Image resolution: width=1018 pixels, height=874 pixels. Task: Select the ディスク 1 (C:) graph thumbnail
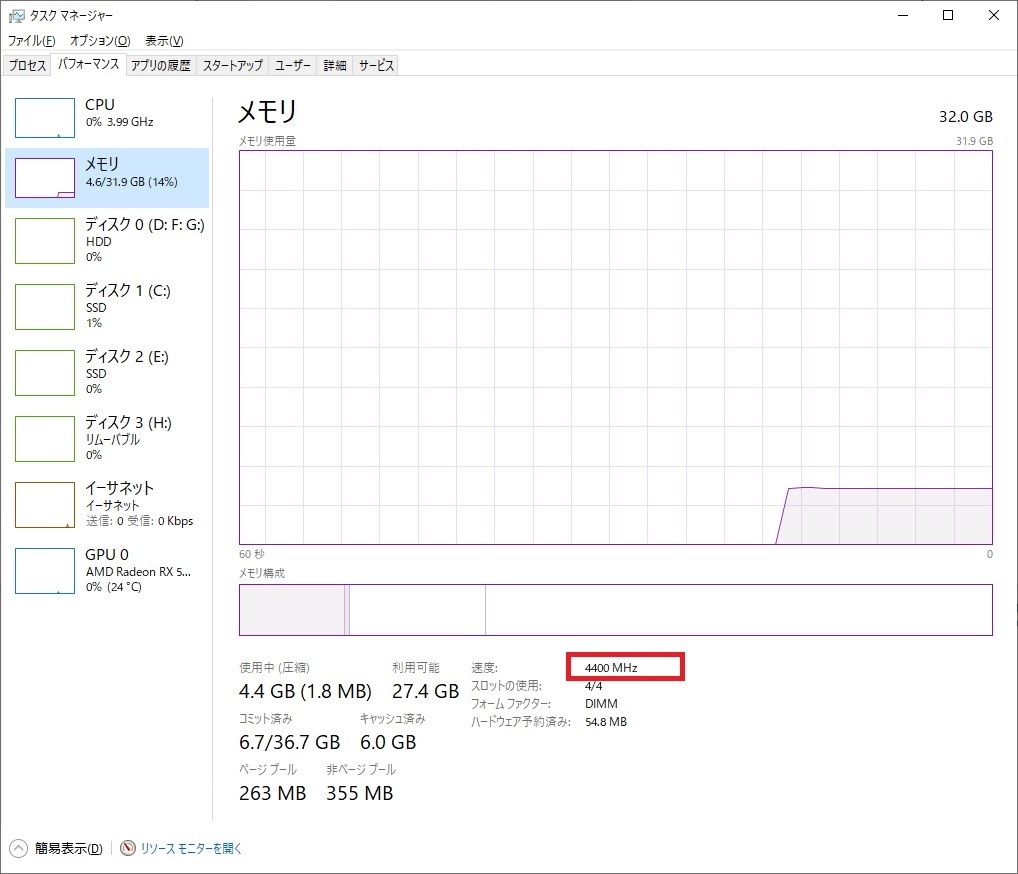click(45, 306)
